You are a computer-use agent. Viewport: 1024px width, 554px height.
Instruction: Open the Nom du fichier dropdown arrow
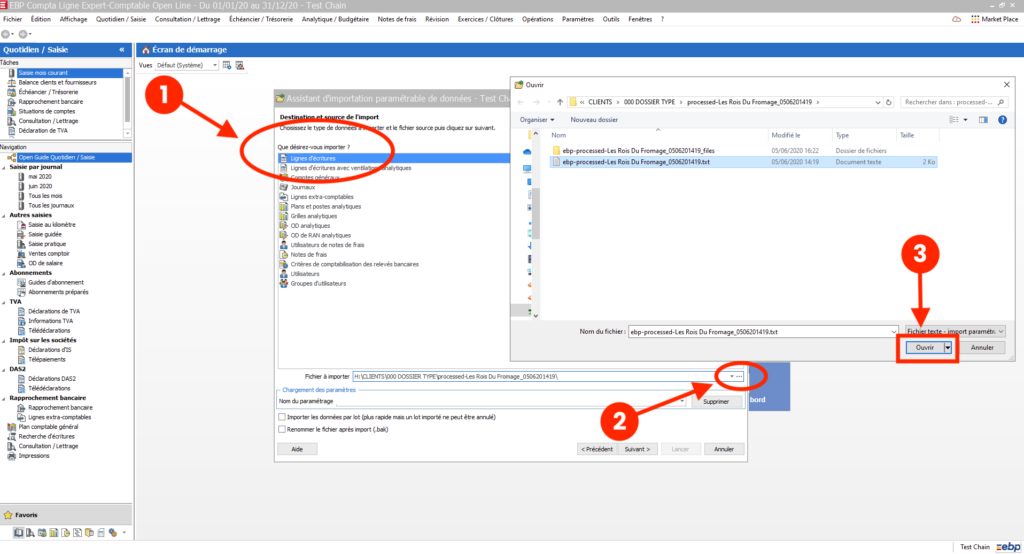tap(893, 332)
